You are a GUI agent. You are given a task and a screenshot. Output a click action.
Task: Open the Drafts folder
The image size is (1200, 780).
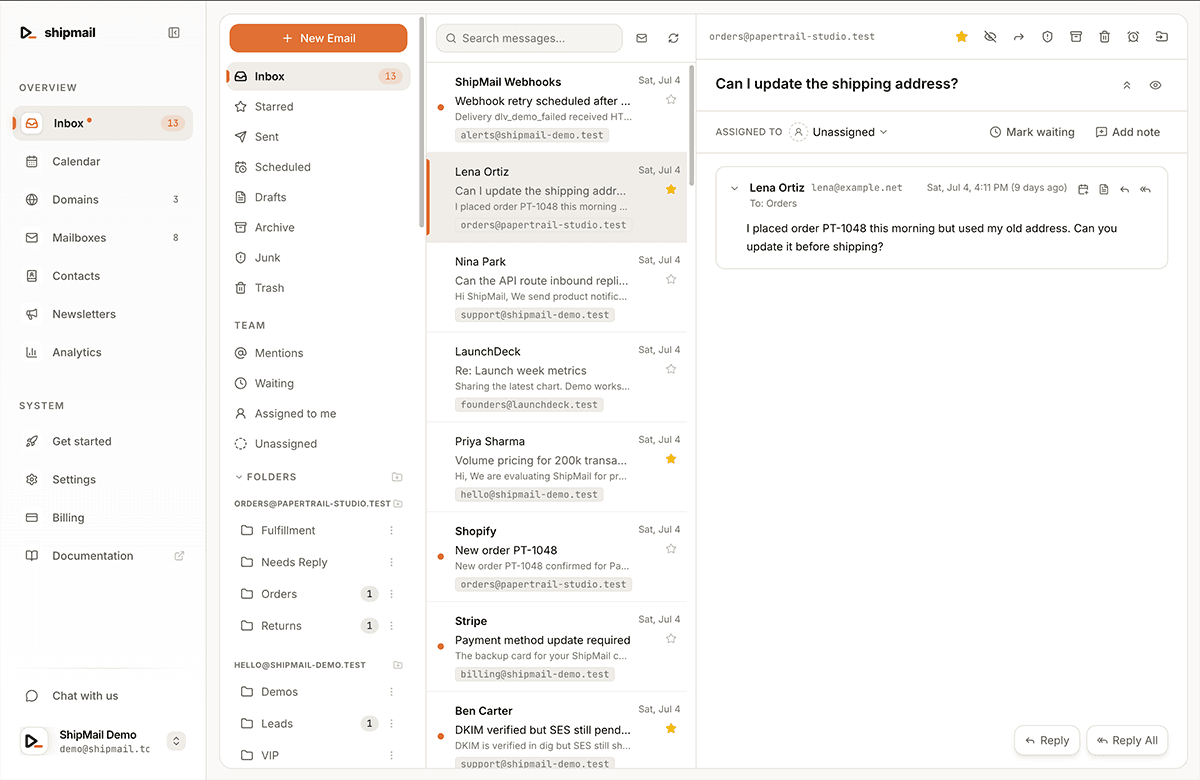click(318, 197)
